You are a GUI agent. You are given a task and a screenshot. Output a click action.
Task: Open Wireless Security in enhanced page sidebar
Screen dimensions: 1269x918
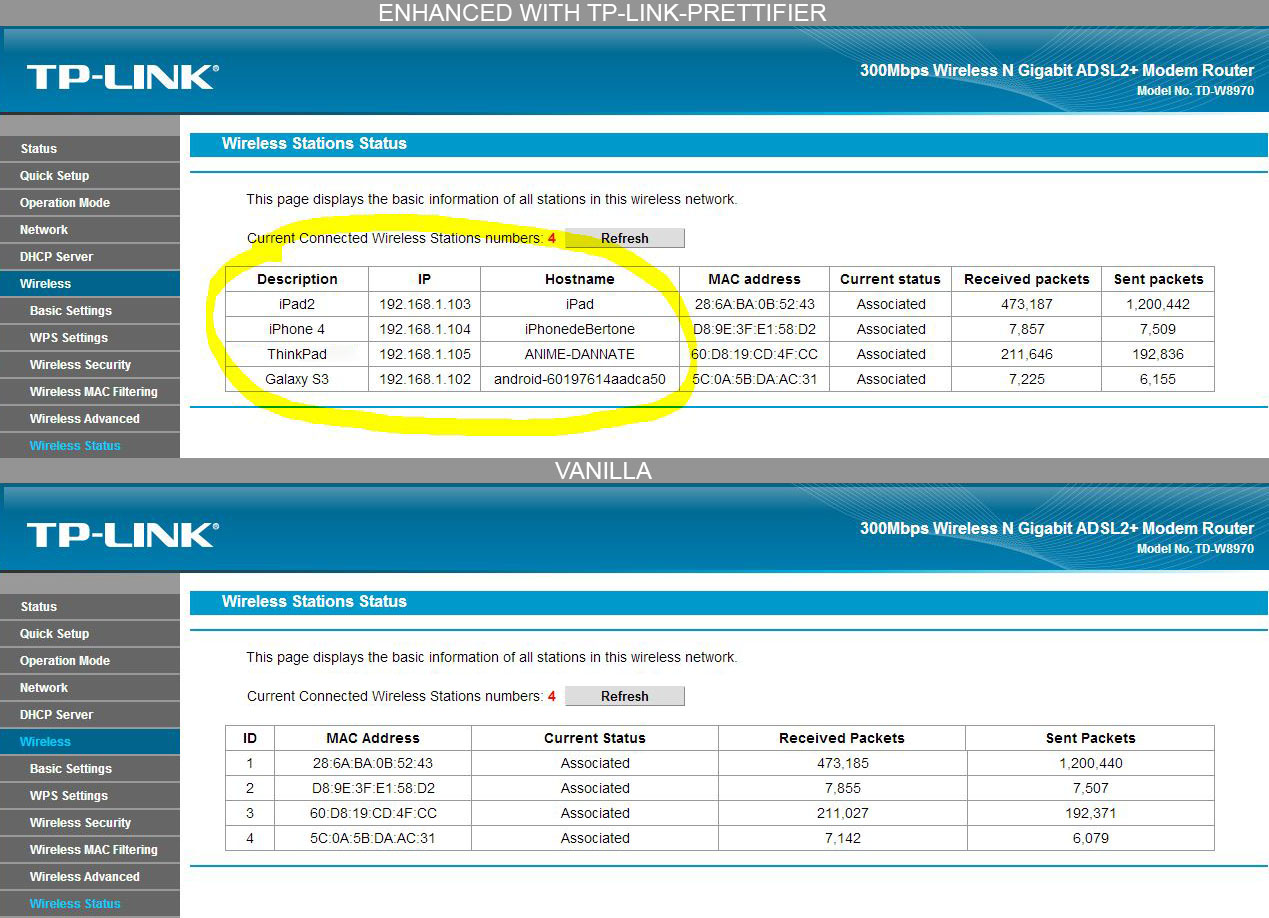(90, 365)
